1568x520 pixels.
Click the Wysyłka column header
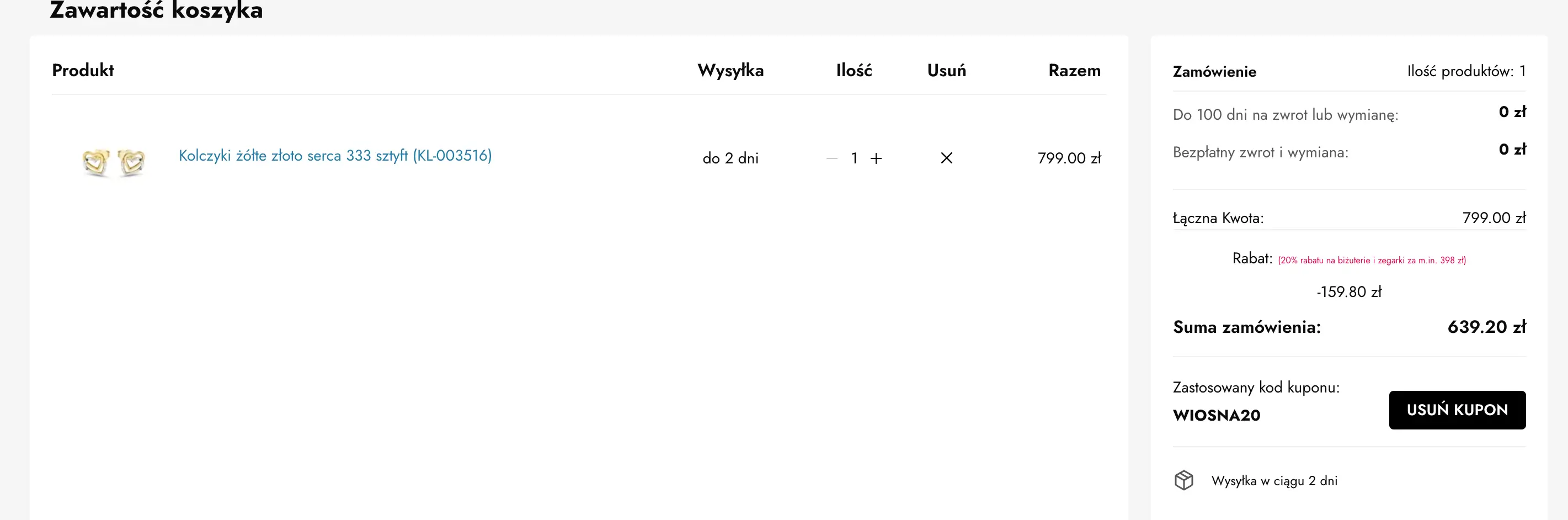730,71
